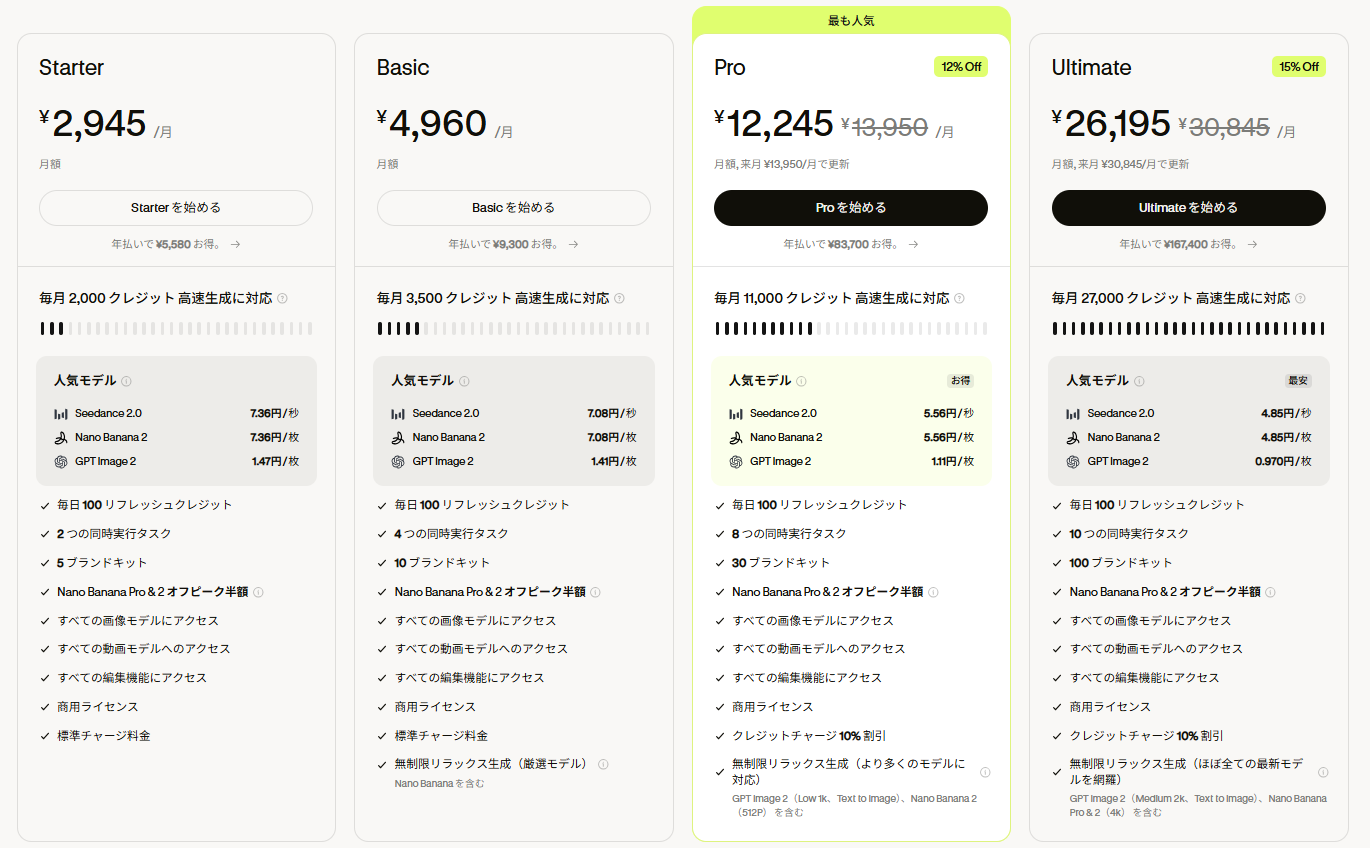Click the Ultimate plan credit meter bar
The width and height of the screenshot is (1370, 848).
click(x=1189, y=328)
